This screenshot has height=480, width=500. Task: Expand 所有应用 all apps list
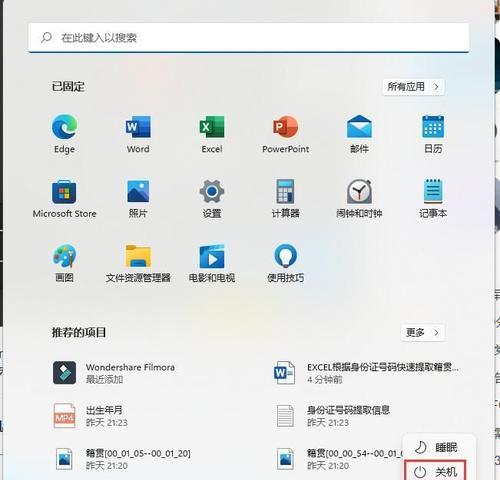[413, 87]
